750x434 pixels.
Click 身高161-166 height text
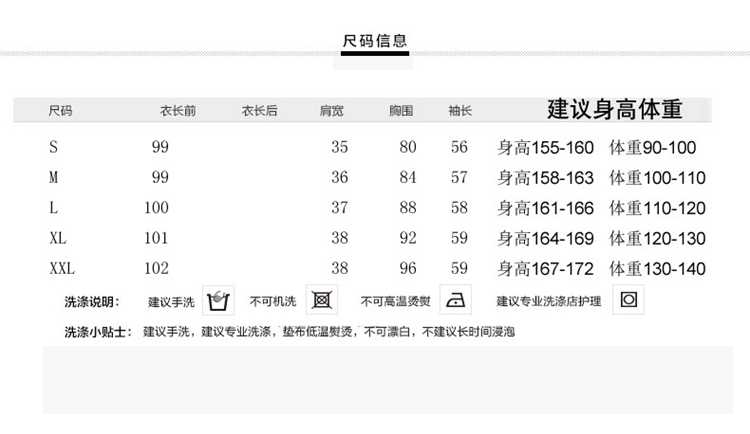[546, 208]
